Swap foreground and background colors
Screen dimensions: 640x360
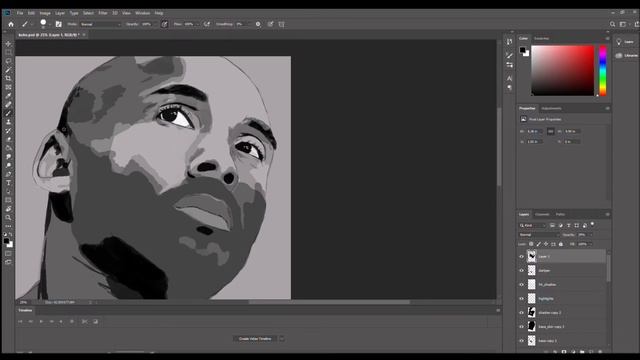click(x=11, y=235)
